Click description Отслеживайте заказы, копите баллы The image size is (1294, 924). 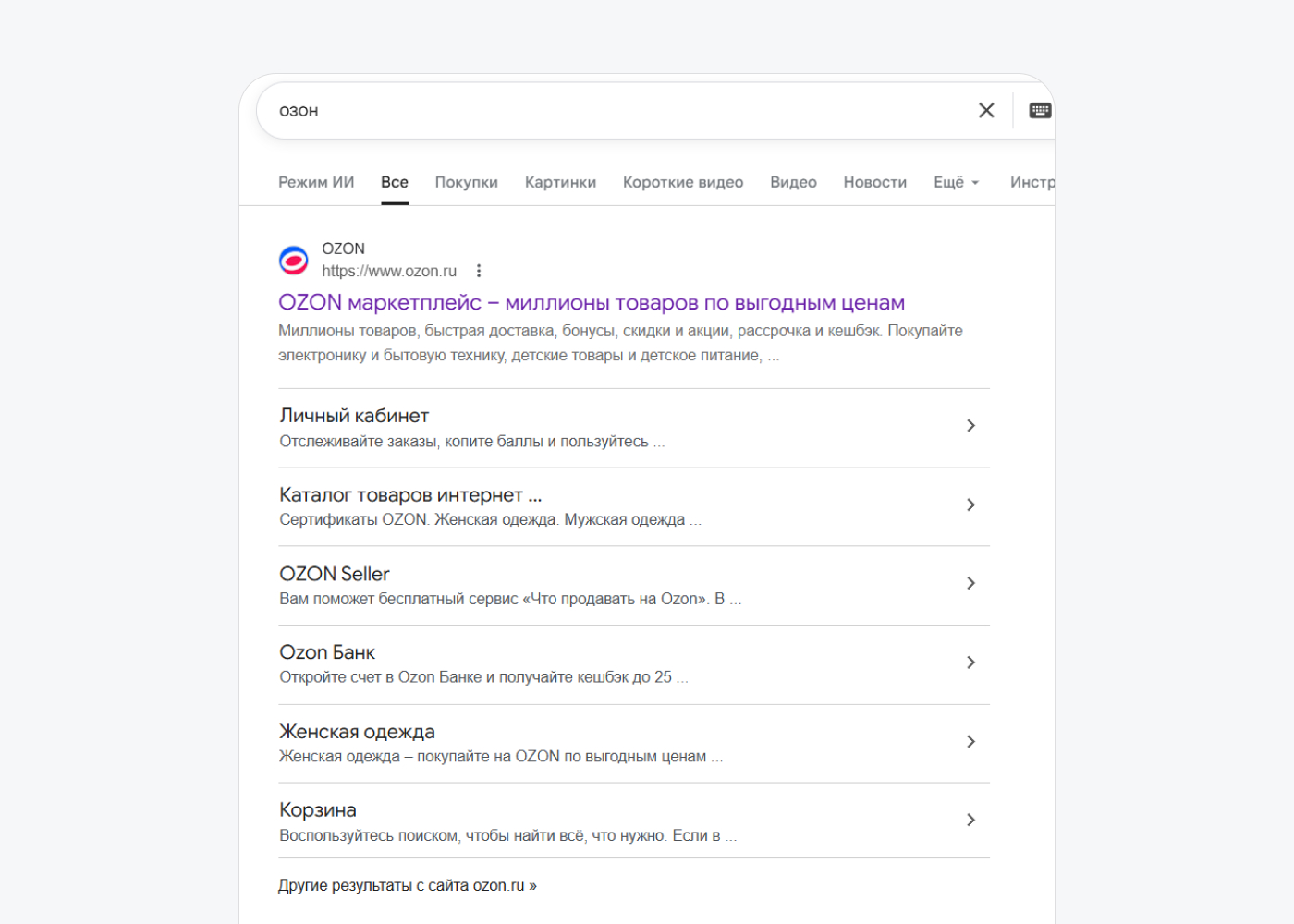[x=472, y=442]
